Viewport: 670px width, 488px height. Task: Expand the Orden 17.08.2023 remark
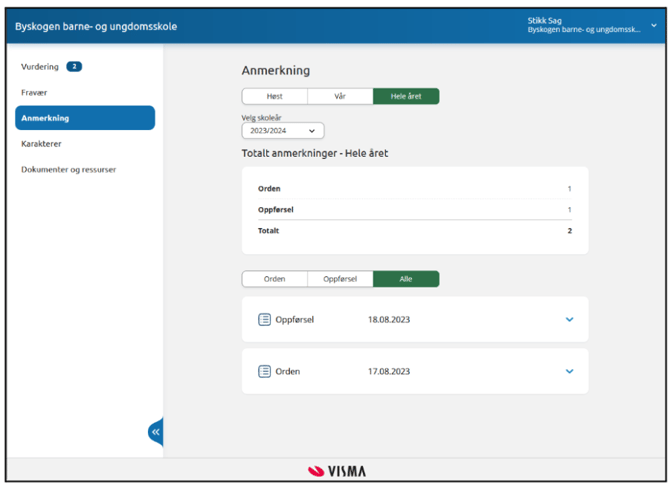tap(570, 371)
